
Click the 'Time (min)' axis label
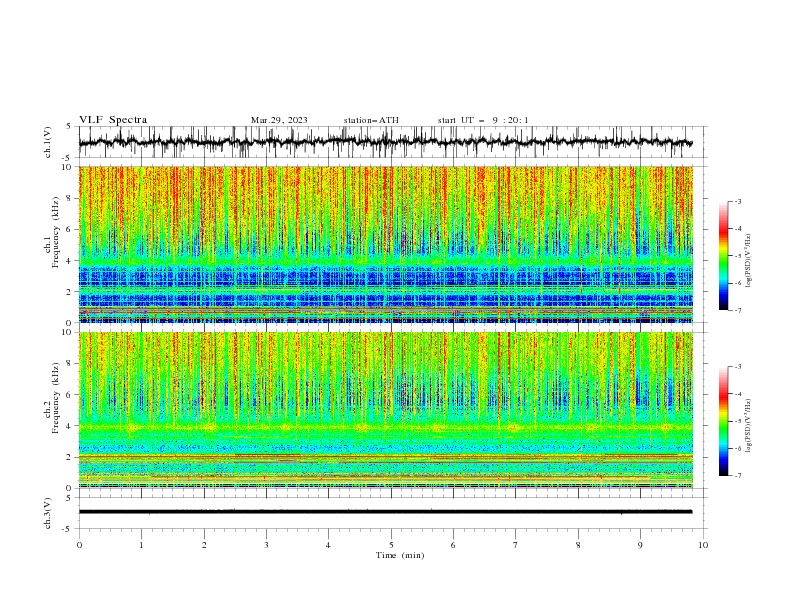pyautogui.click(x=400, y=555)
